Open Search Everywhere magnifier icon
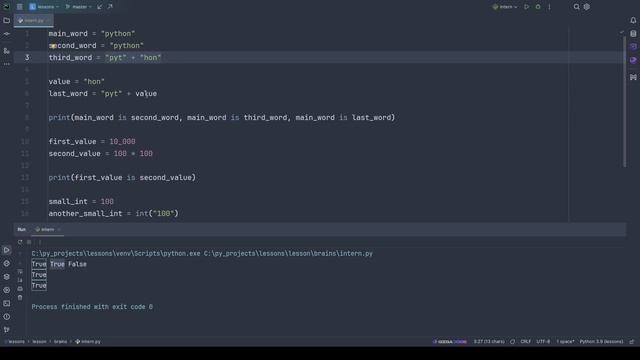Image resolution: width=640 pixels, height=360 pixels. coord(576,7)
